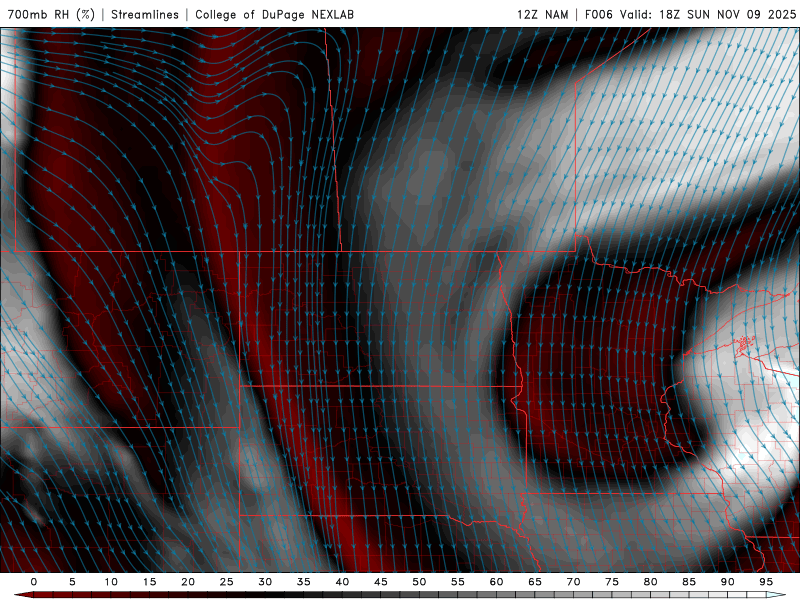Select the legend value "75"
Screen dimensions: 800x600
click(611, 582)
